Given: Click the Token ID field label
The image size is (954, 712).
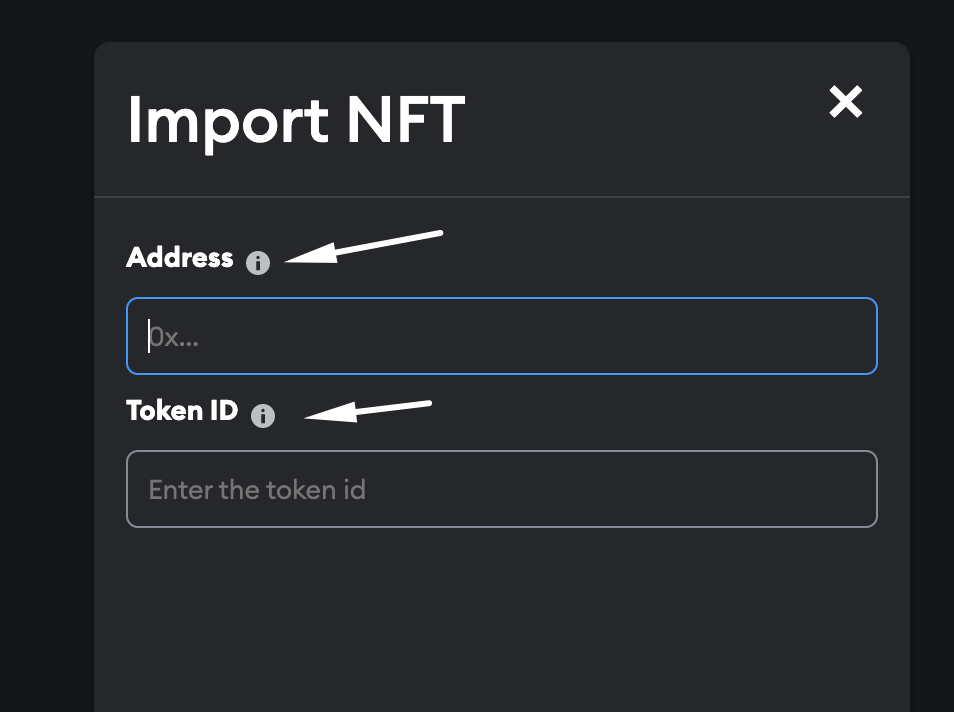Looking at the screenshot, I should coord(182,411).
